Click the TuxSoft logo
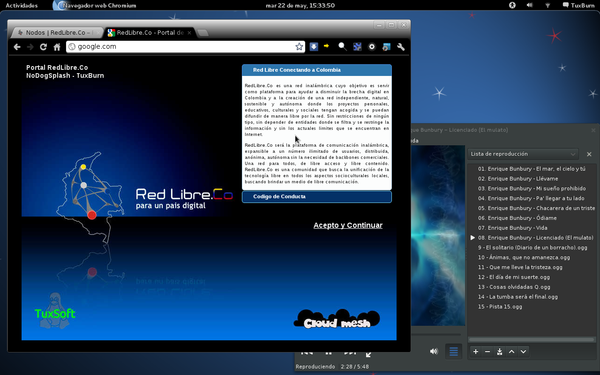The height and width of the screenshot is (375, 600). coord(55,311)
